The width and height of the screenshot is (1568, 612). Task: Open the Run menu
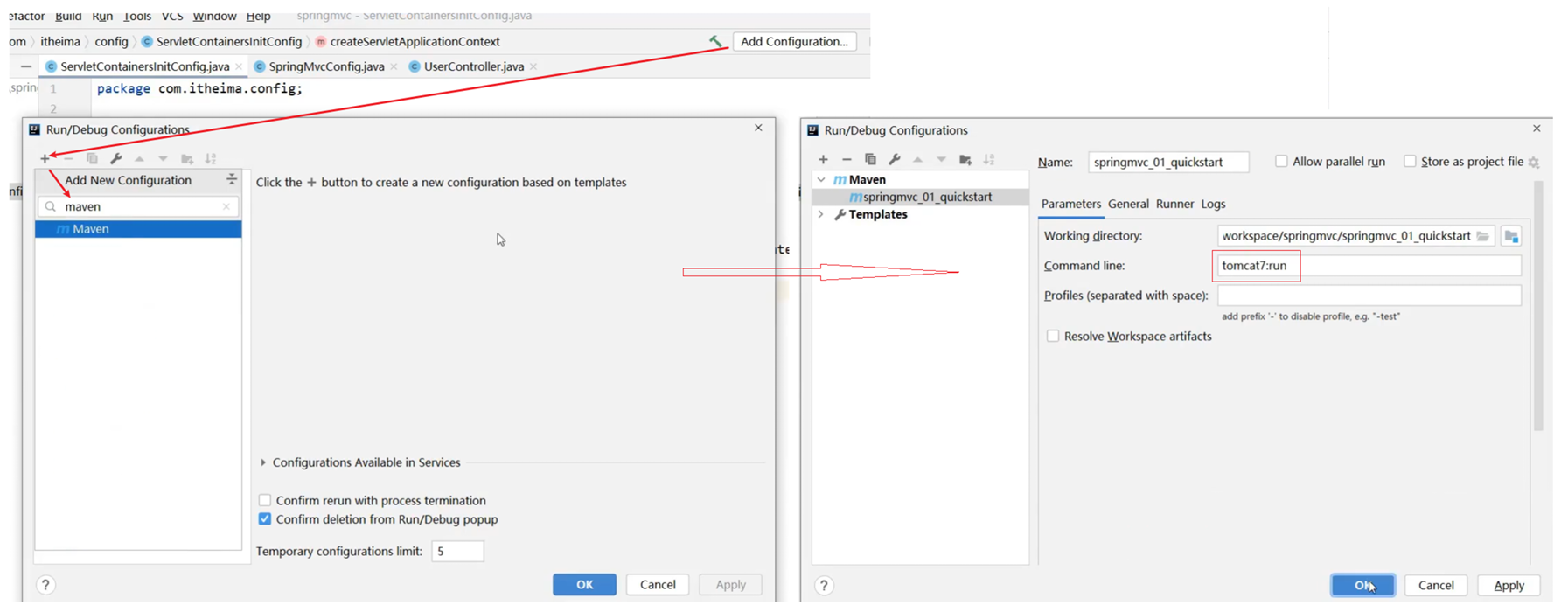coord(102,16)
